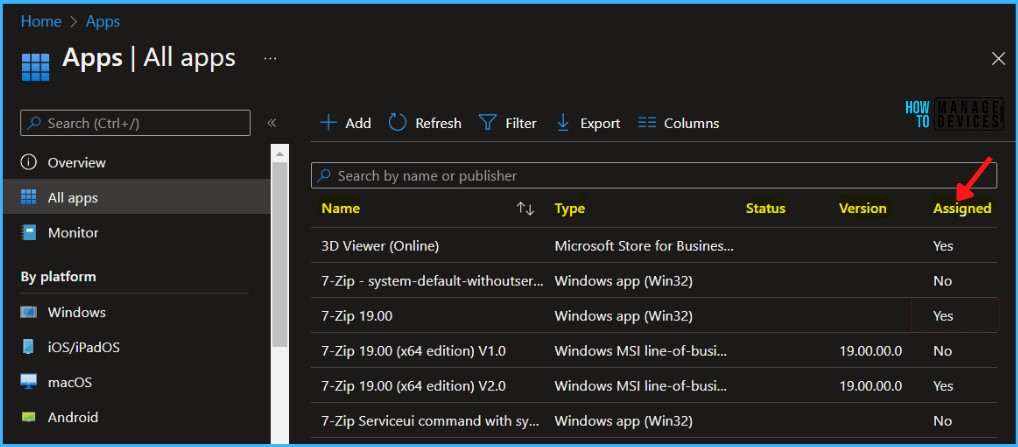Click the Add button label
The width and height of the screenshot is (1018, 447).
pyautogui.click(x=358, y=123)
